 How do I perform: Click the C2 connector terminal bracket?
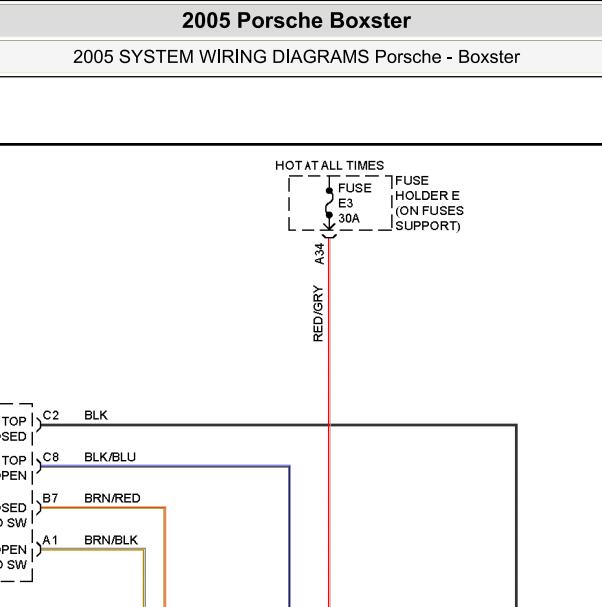[38, 425]
